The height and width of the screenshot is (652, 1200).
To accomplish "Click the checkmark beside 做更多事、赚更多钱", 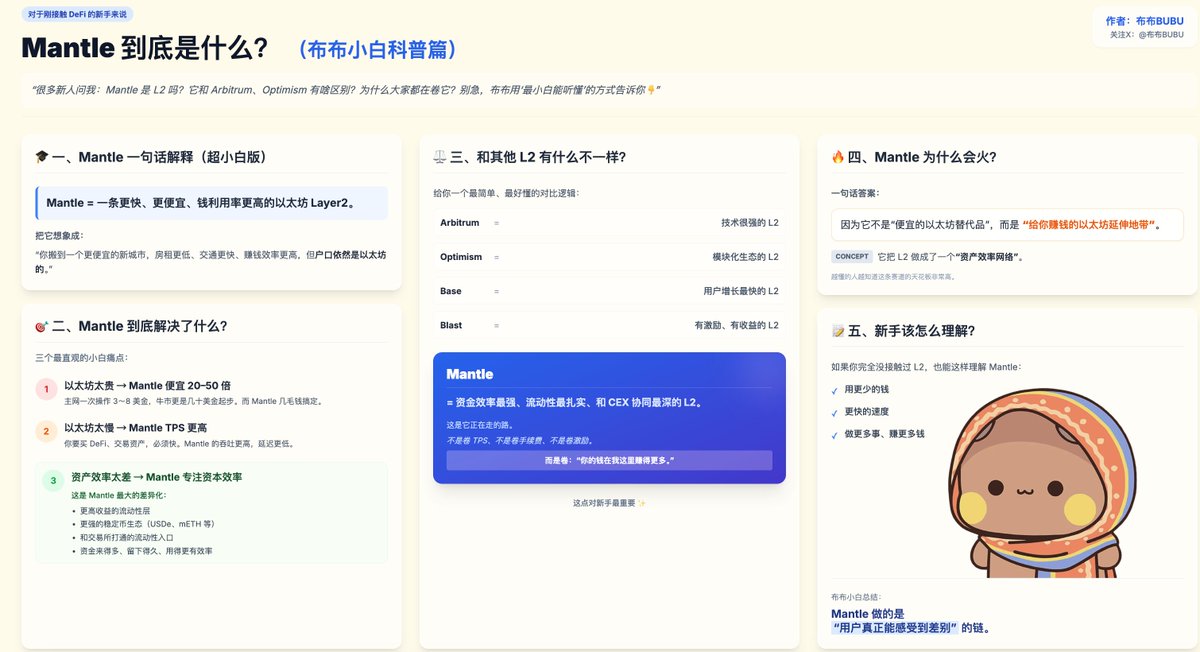I will [835, 435].
